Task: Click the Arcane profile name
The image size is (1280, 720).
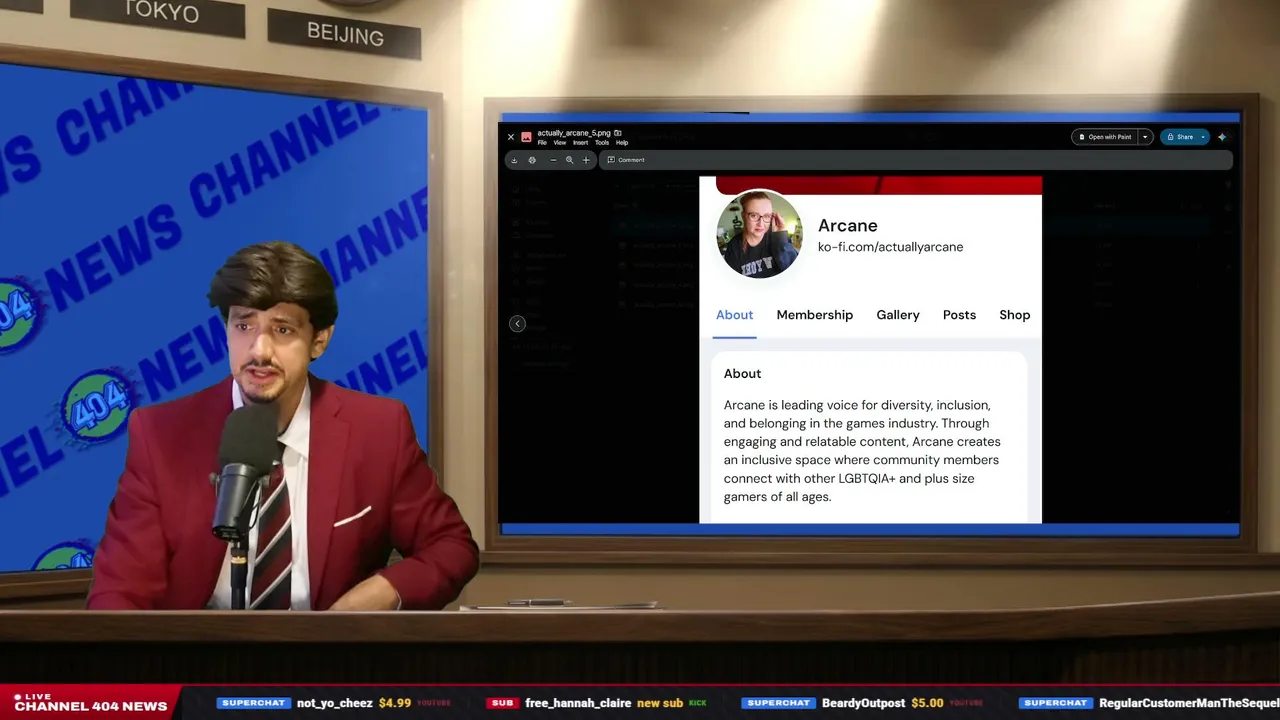Action: [x=847, y=226]
